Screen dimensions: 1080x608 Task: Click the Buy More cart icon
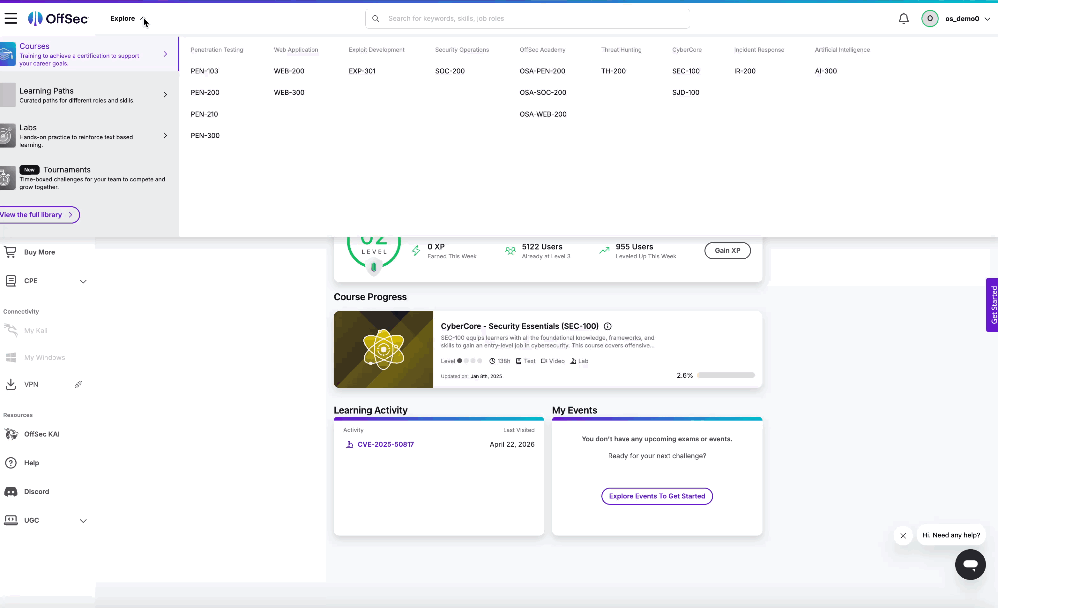pos(10,252)
